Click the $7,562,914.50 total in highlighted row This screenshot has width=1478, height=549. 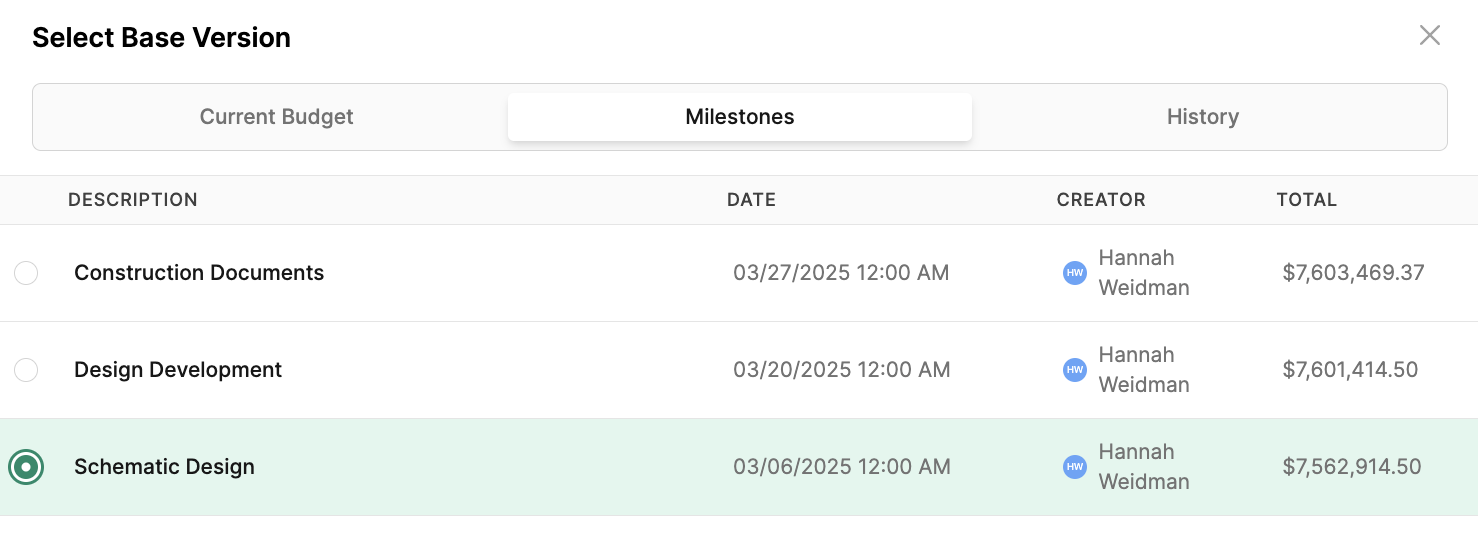tap(1351, 467)
